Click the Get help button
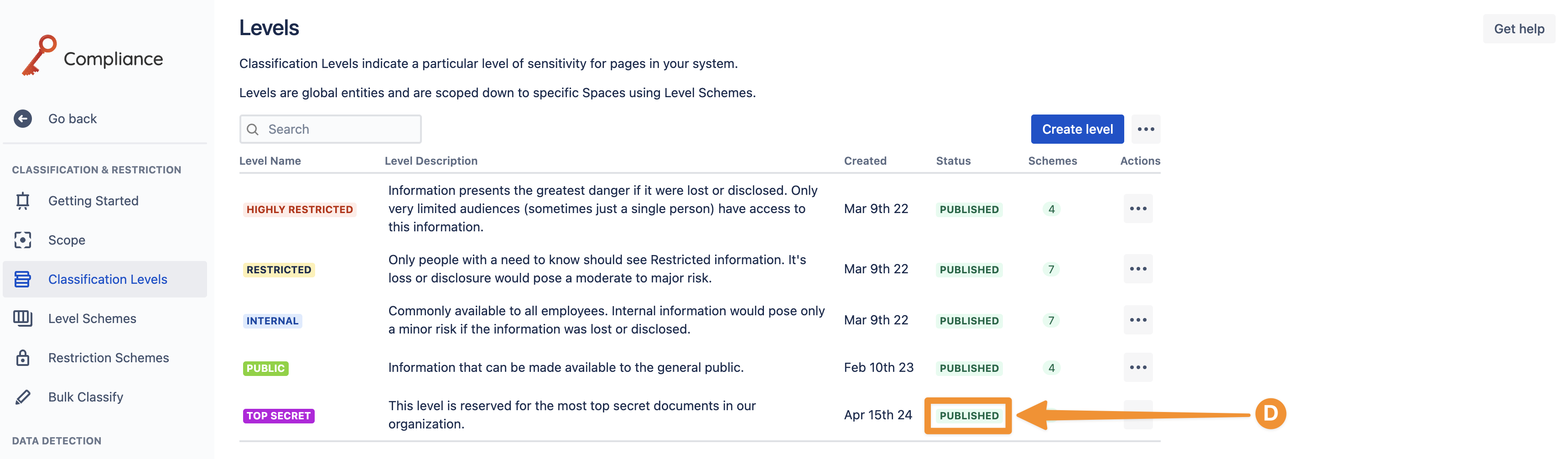1568x459 pixels. pos(1518,29)
